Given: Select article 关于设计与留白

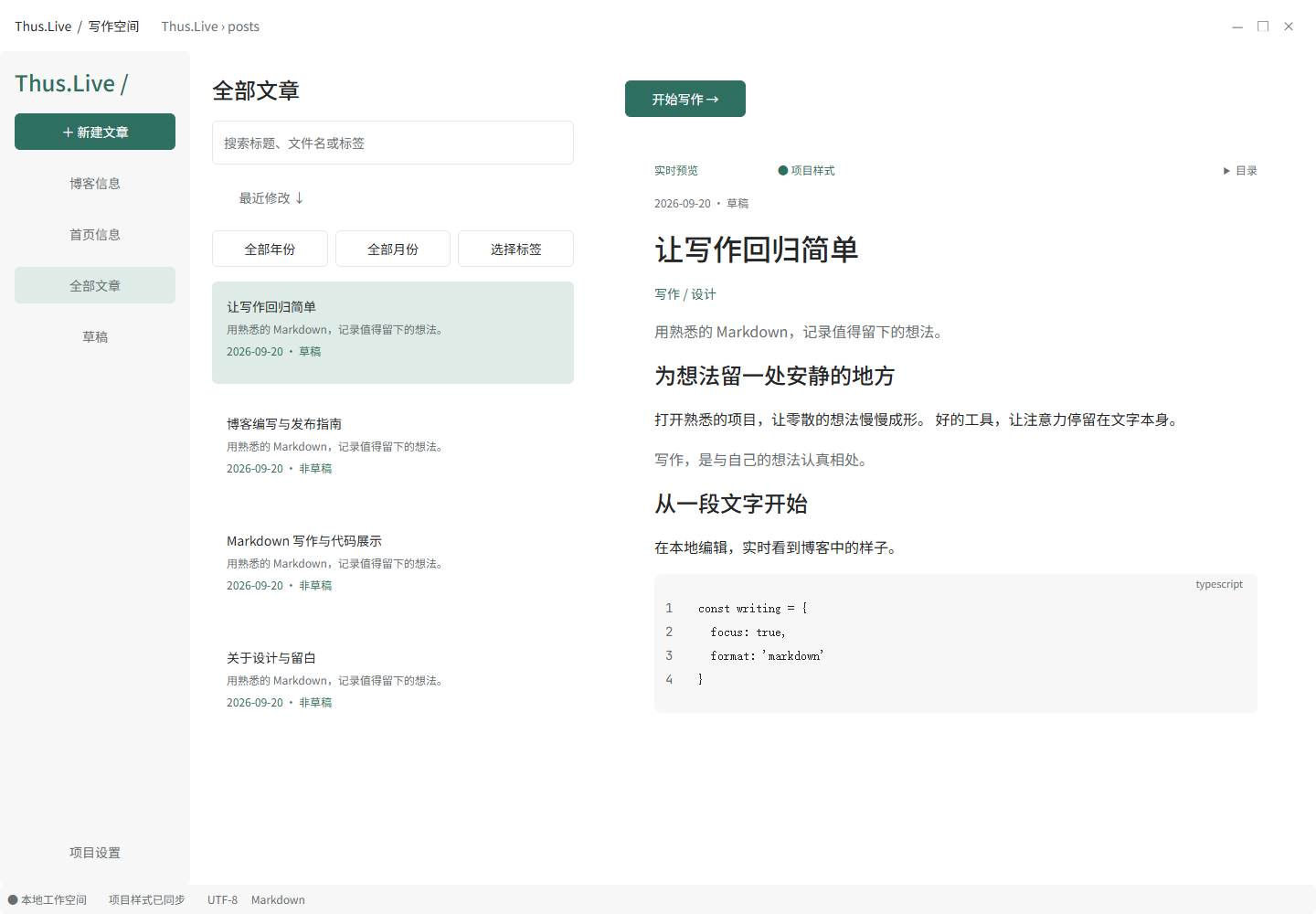Looking at the screenshot, I should [x=393, y=684].
